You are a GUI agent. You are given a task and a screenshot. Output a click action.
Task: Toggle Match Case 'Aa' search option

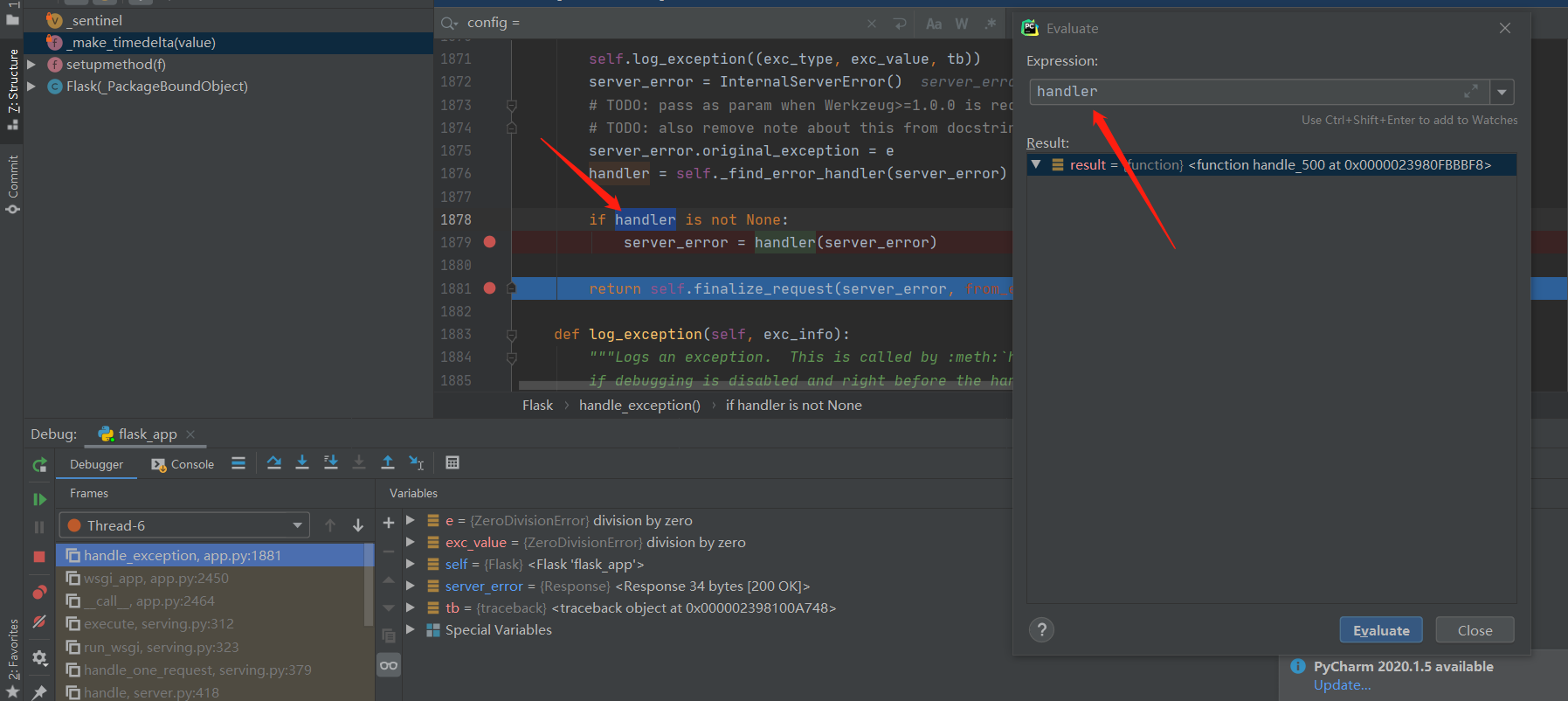pos(934,24)
